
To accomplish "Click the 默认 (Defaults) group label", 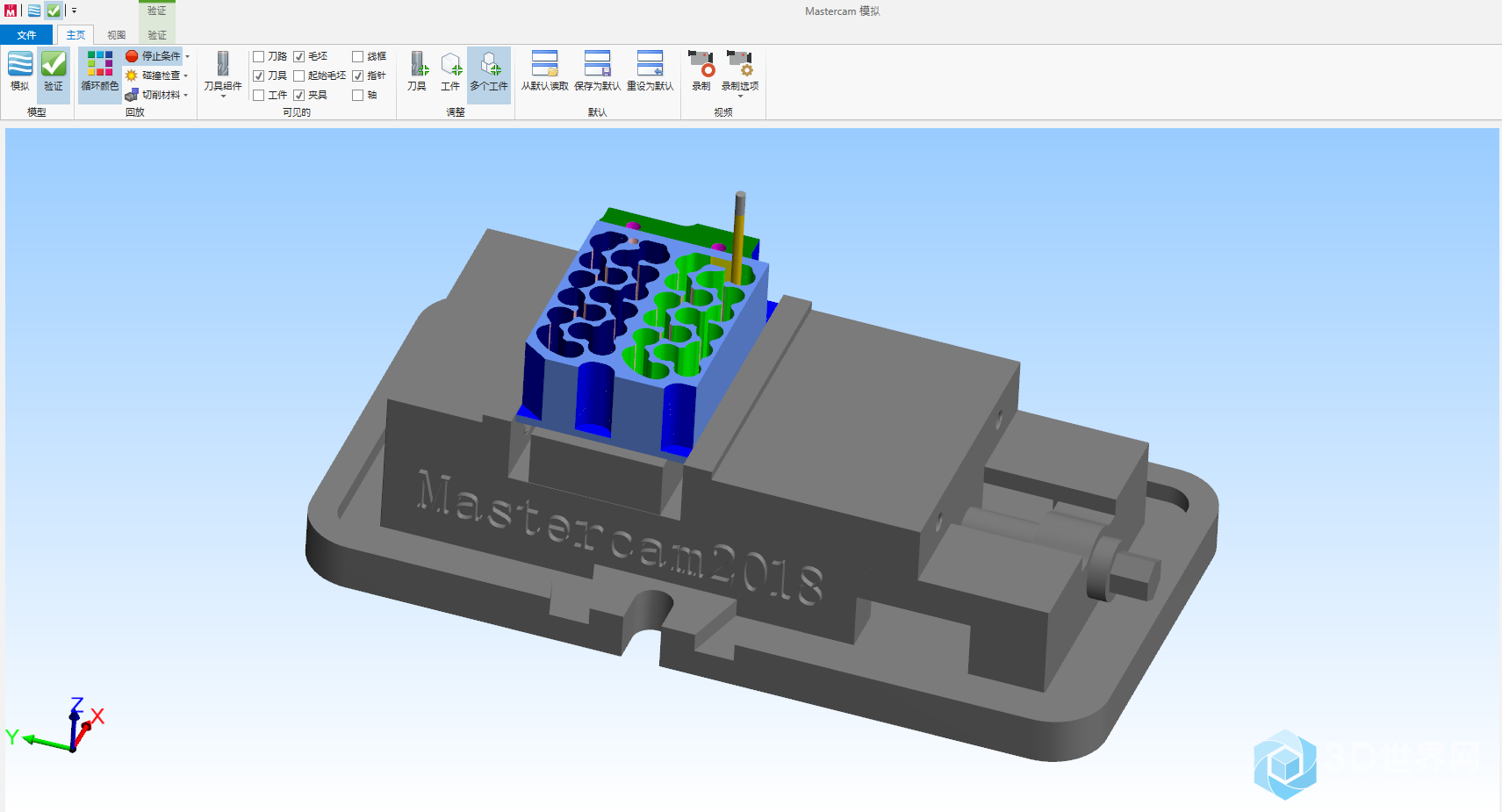I will tap(598, 112).
